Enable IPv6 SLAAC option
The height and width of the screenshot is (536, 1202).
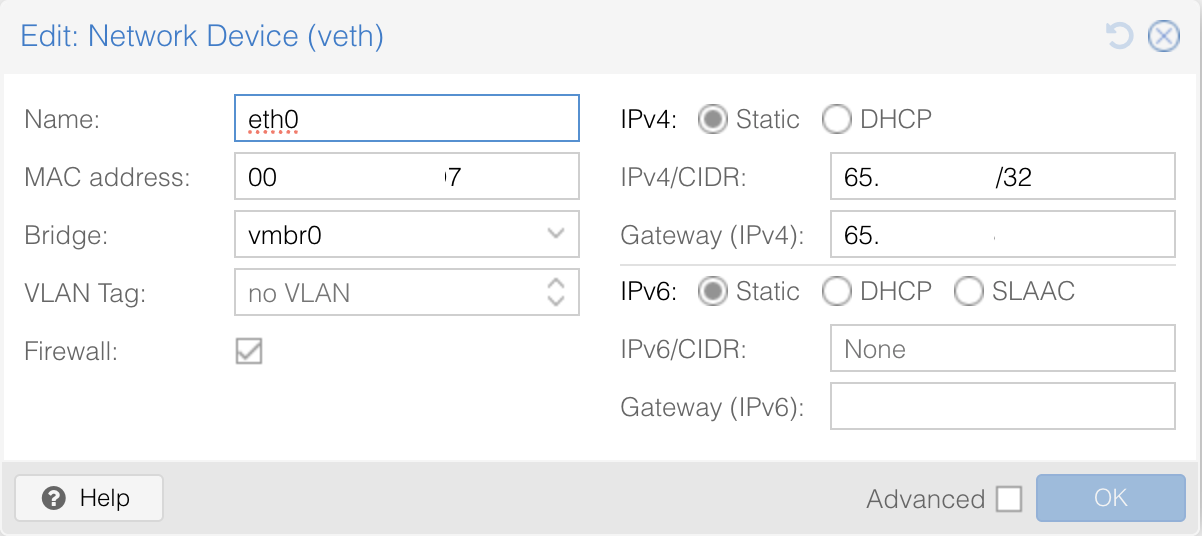click(x=968, y=292)
